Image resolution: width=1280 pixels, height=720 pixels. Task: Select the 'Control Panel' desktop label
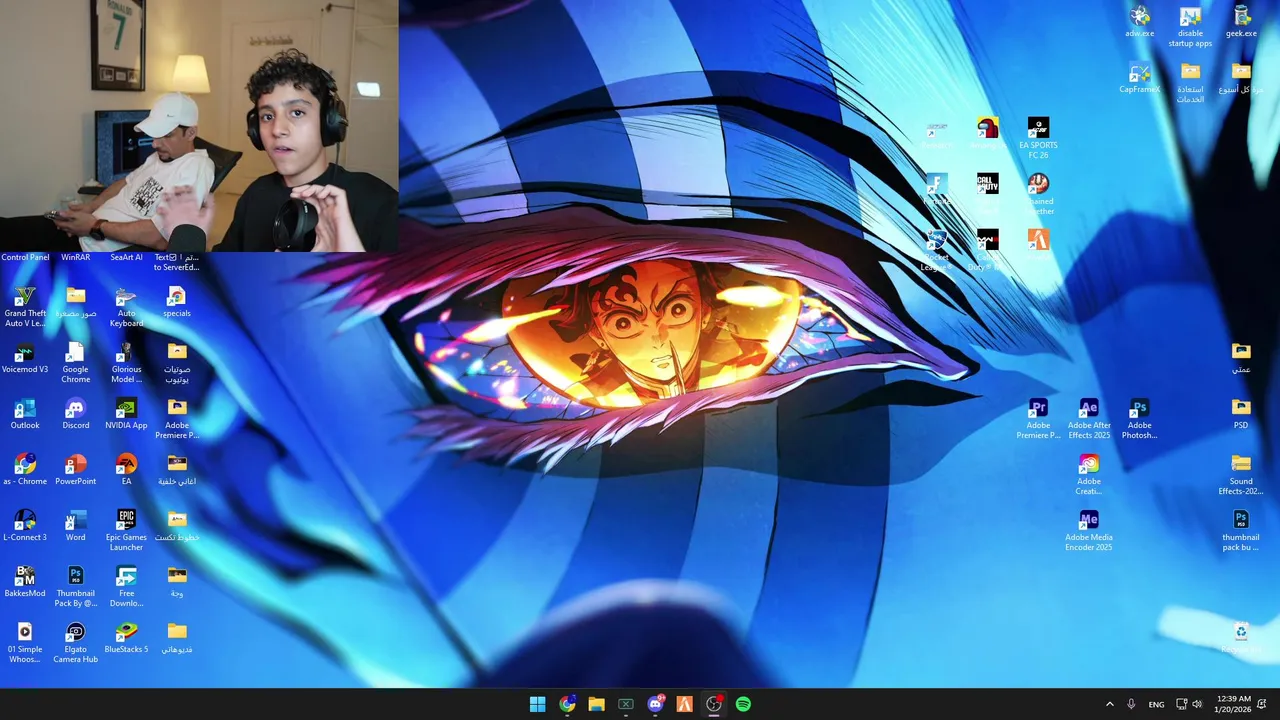point(25,257)
